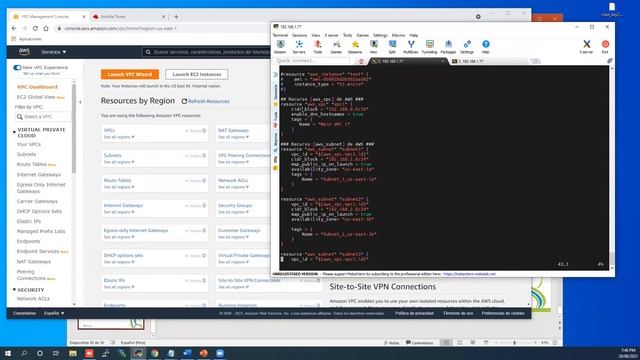
Task: Open the Tunneling toolbar icon
Action: click(x=429, y=47)
